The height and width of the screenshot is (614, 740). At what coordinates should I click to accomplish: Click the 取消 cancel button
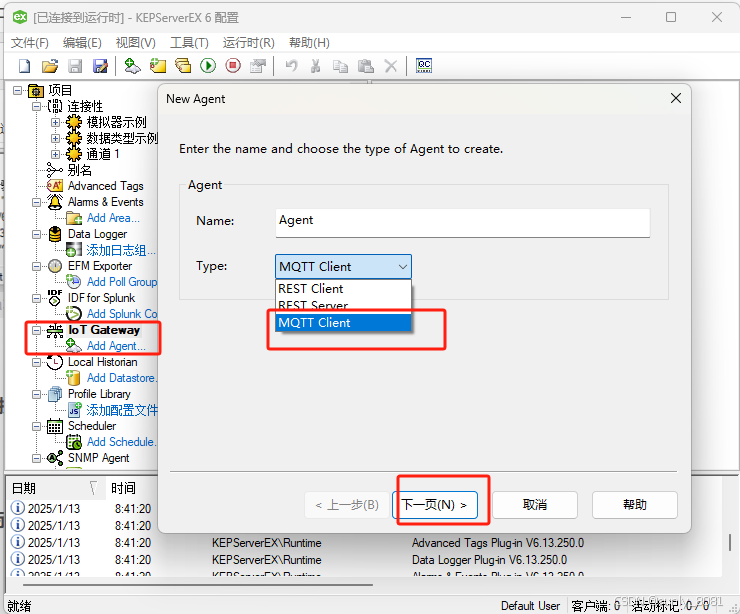tap(535, 505)
